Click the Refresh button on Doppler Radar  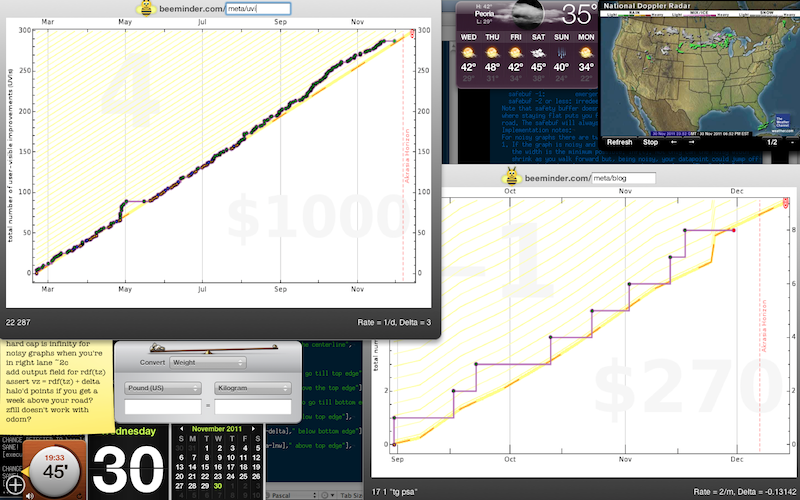tap(619, 142)
